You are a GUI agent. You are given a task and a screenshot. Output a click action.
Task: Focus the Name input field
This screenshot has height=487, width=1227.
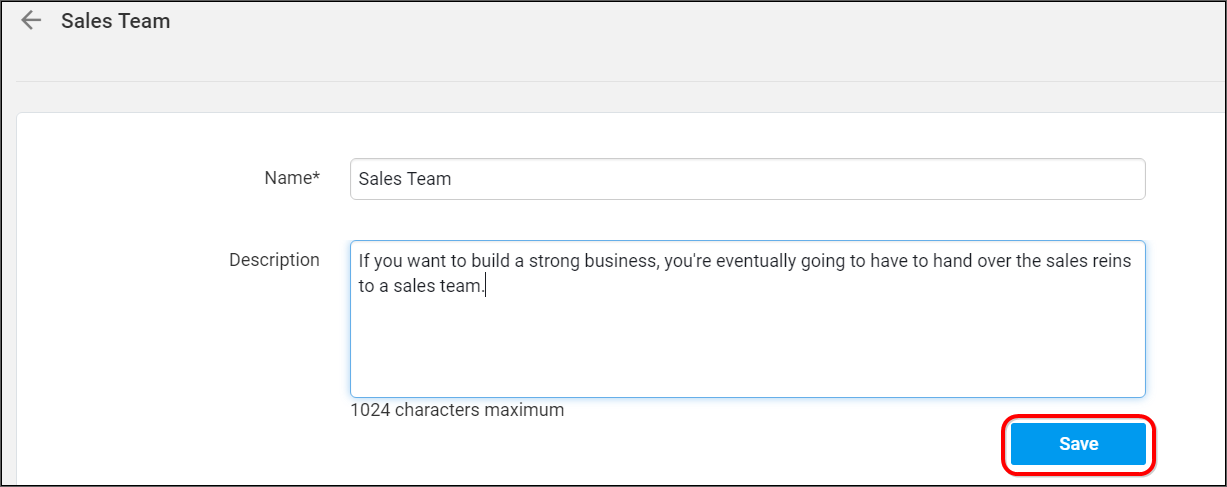747,179
